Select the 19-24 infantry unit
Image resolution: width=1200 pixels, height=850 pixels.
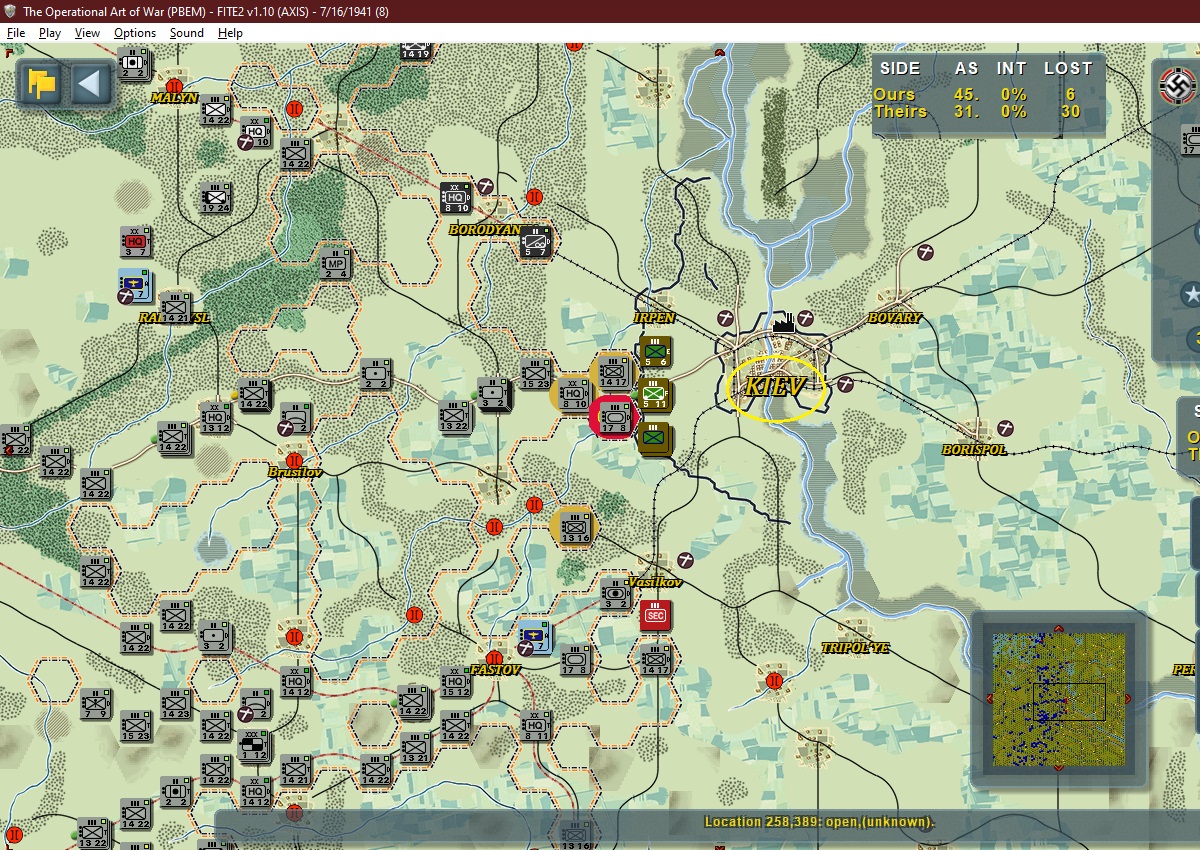pos(216,197)
